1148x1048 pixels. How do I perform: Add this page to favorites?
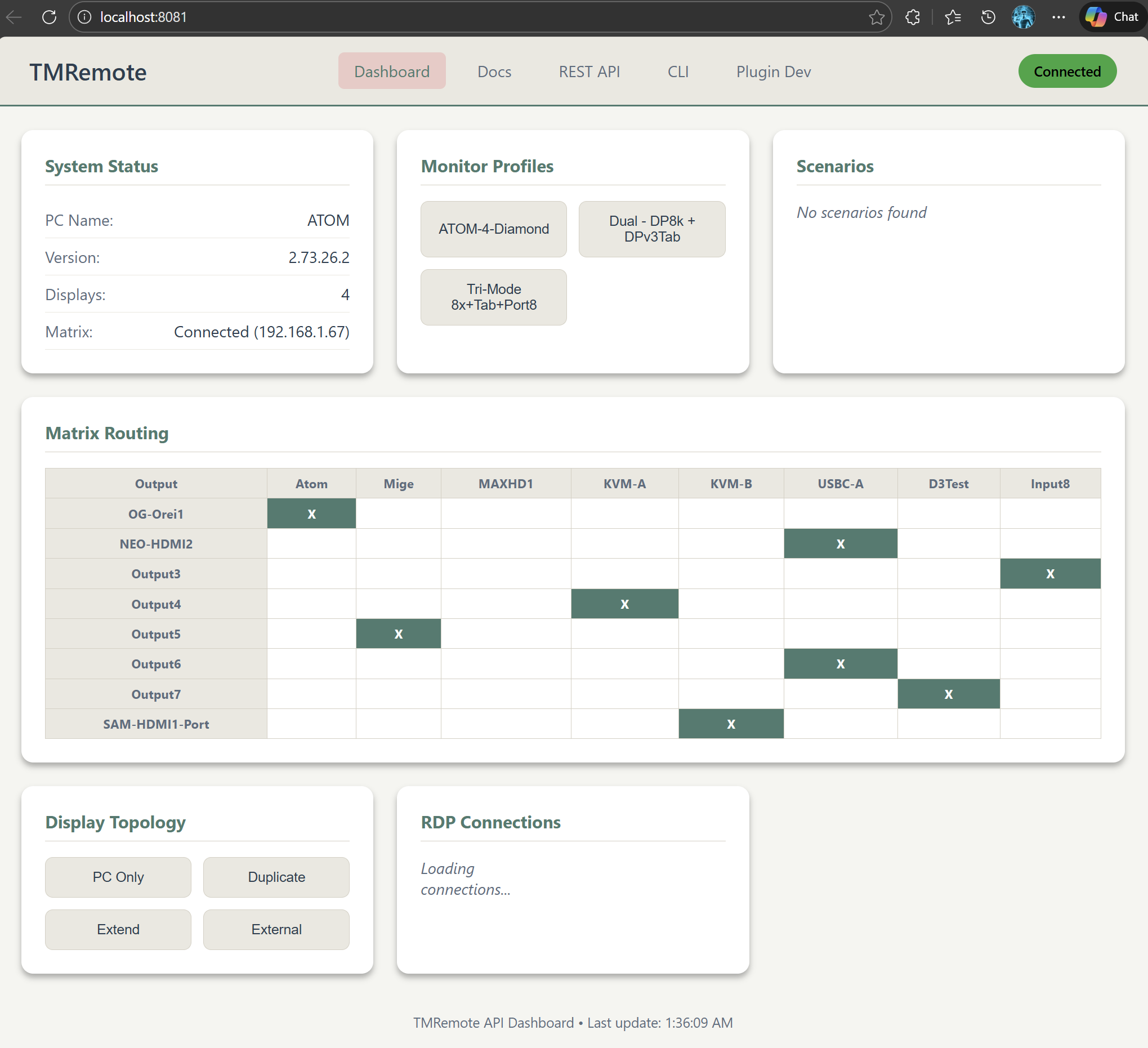(x=878, y=17)
